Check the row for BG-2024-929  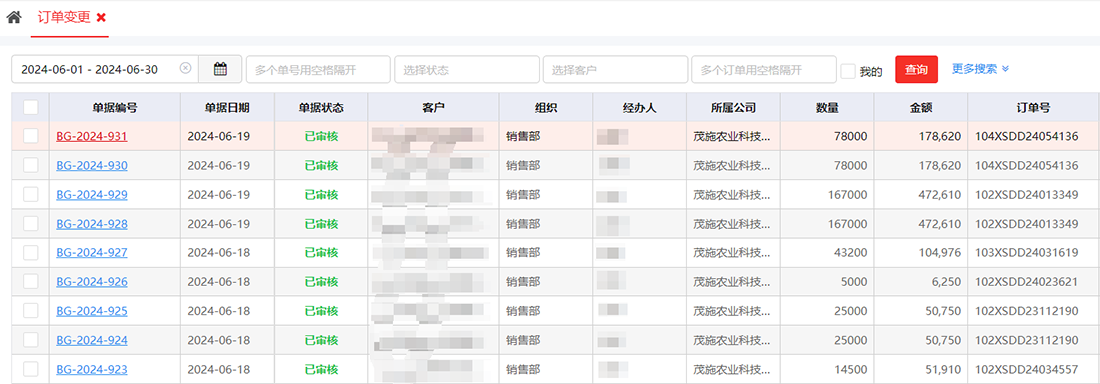tap(31, 194)
